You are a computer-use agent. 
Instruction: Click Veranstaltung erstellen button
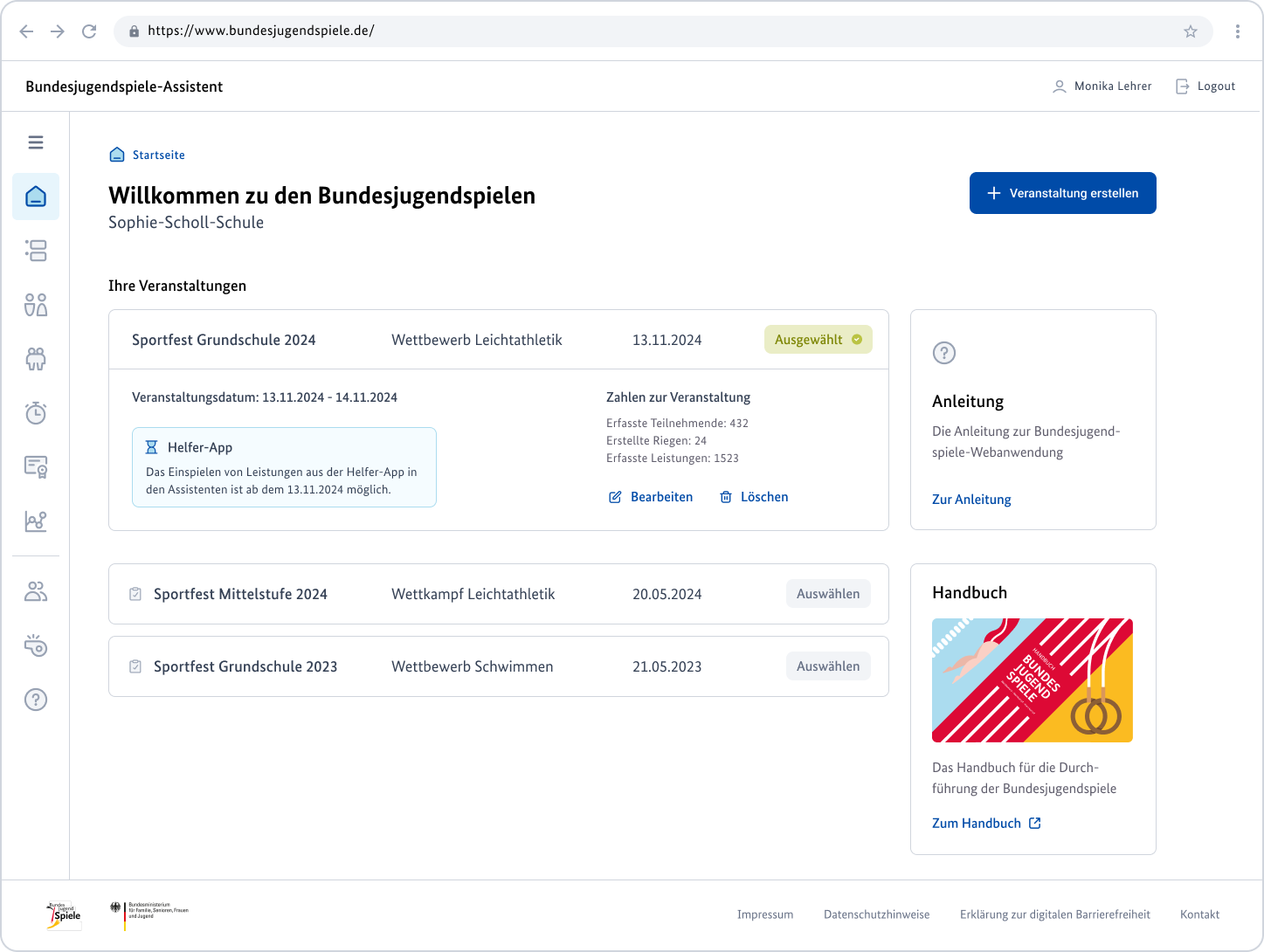point(1062,193)
